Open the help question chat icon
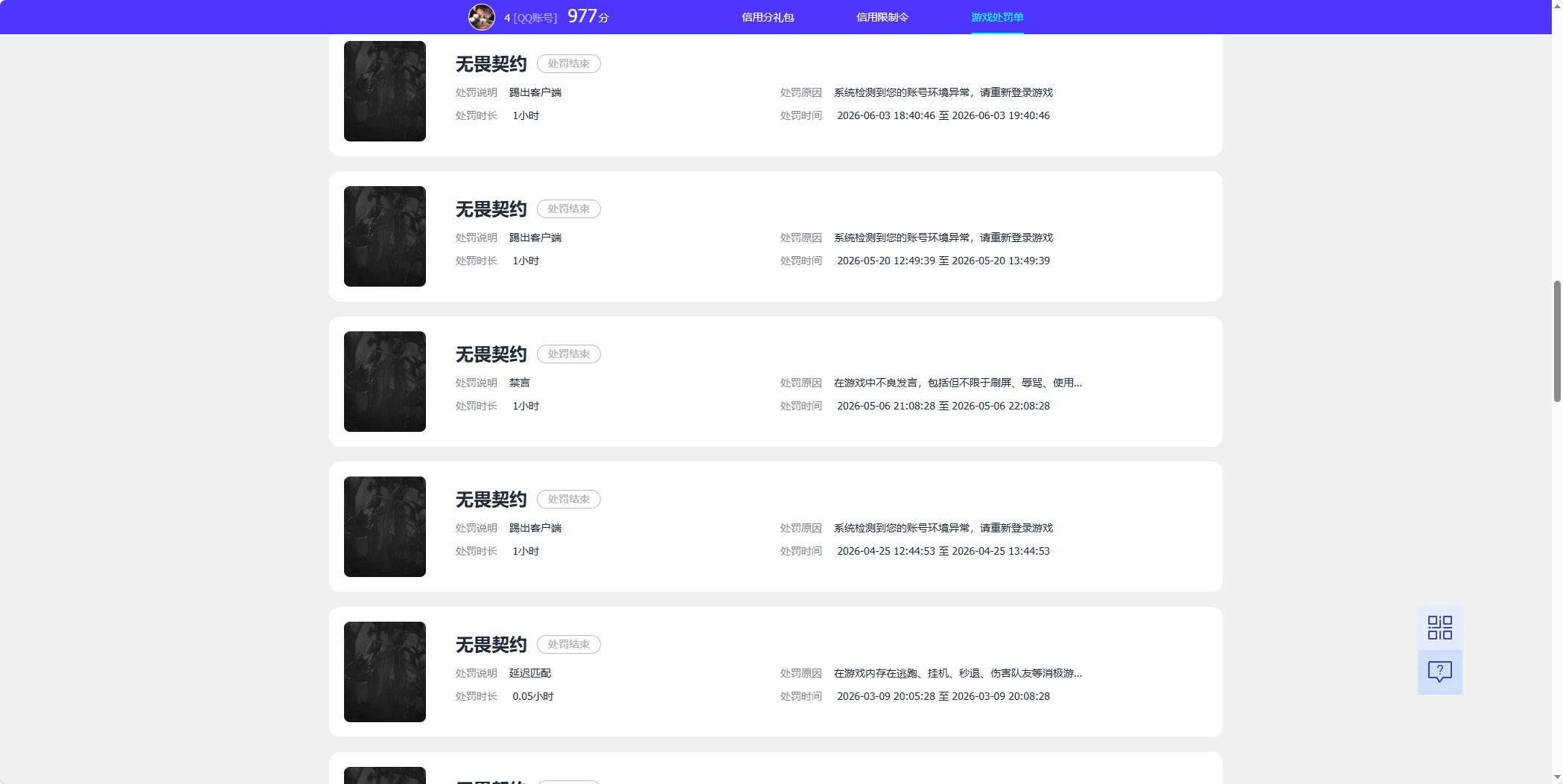The height and width of the screenshot is (784, 1563). click(x=1439, y=672)
